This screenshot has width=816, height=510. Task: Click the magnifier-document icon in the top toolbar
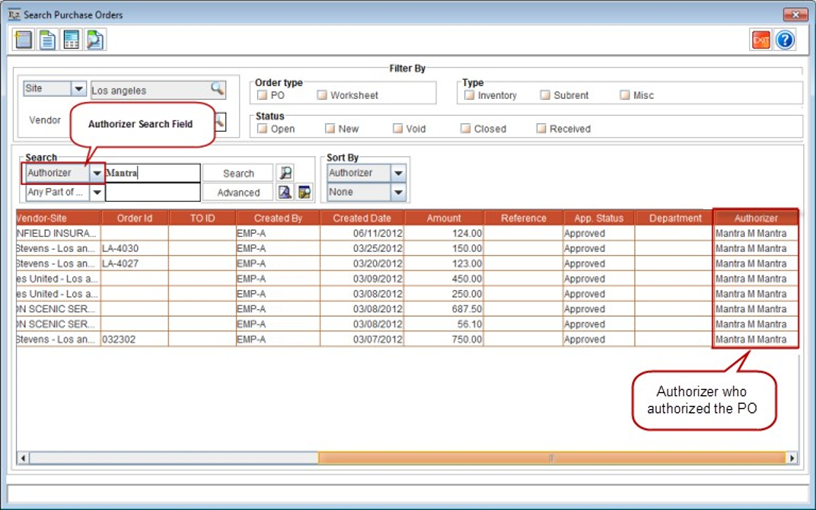95,40
